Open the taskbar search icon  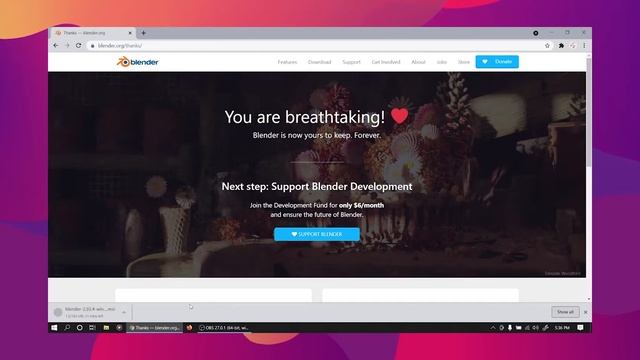[67, 327]
